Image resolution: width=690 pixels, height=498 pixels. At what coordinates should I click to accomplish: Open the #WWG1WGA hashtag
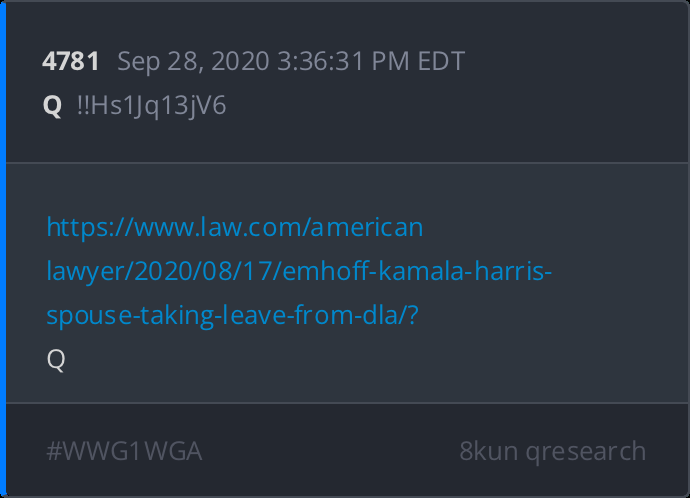coord(125,451)
